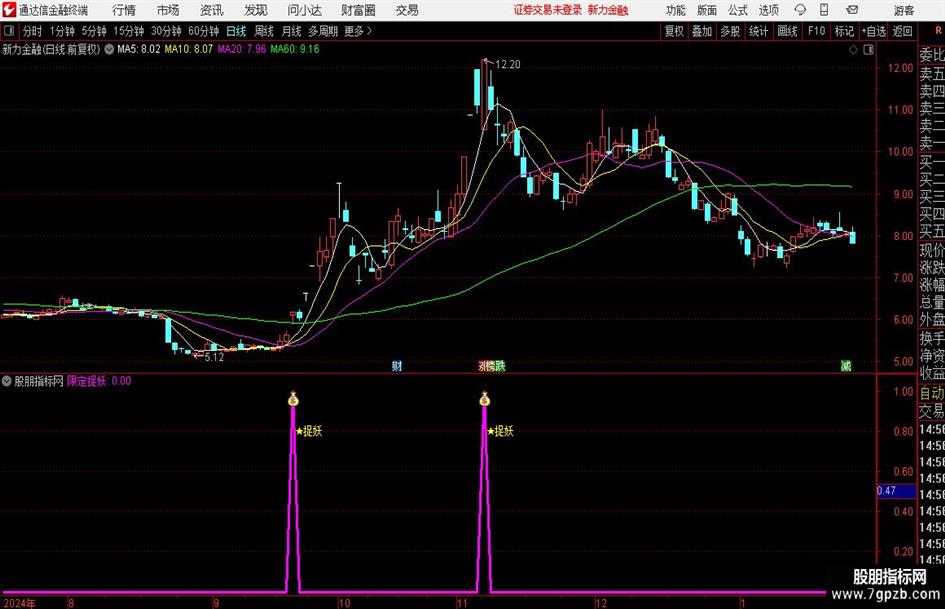Open the 选项 menu
Image resolution: width=945 pixels, height=609 pixels.
coord(768,10)
